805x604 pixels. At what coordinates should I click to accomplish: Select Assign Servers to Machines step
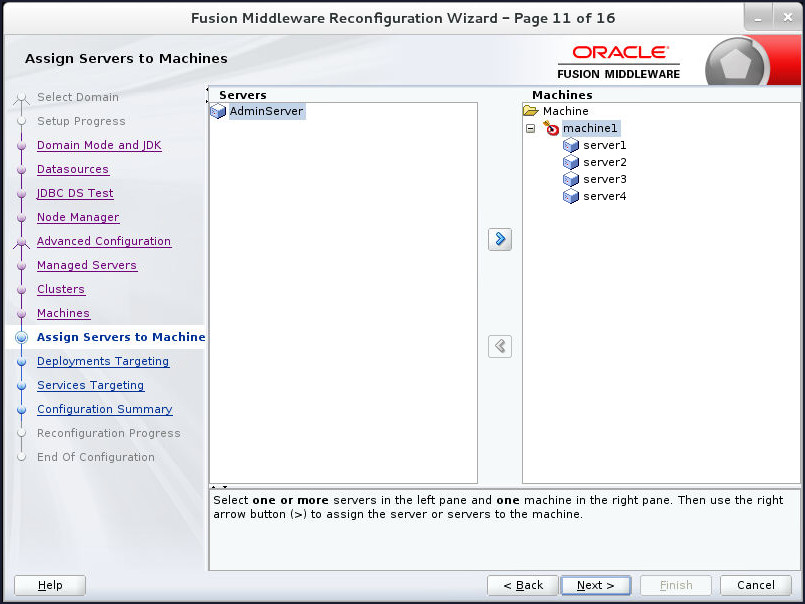click(x=121, y=337)
